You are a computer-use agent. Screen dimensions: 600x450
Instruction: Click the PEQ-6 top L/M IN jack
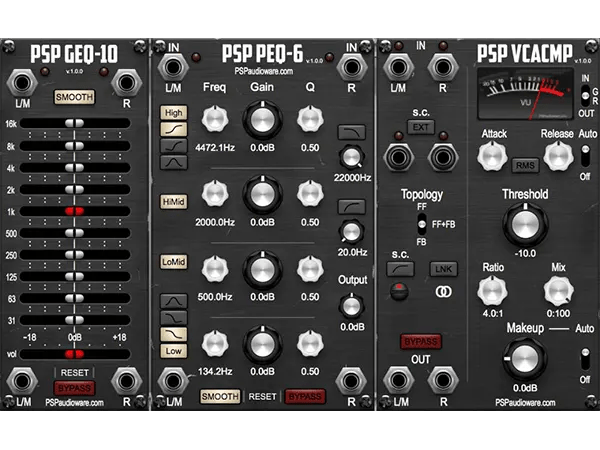[173, 67]
